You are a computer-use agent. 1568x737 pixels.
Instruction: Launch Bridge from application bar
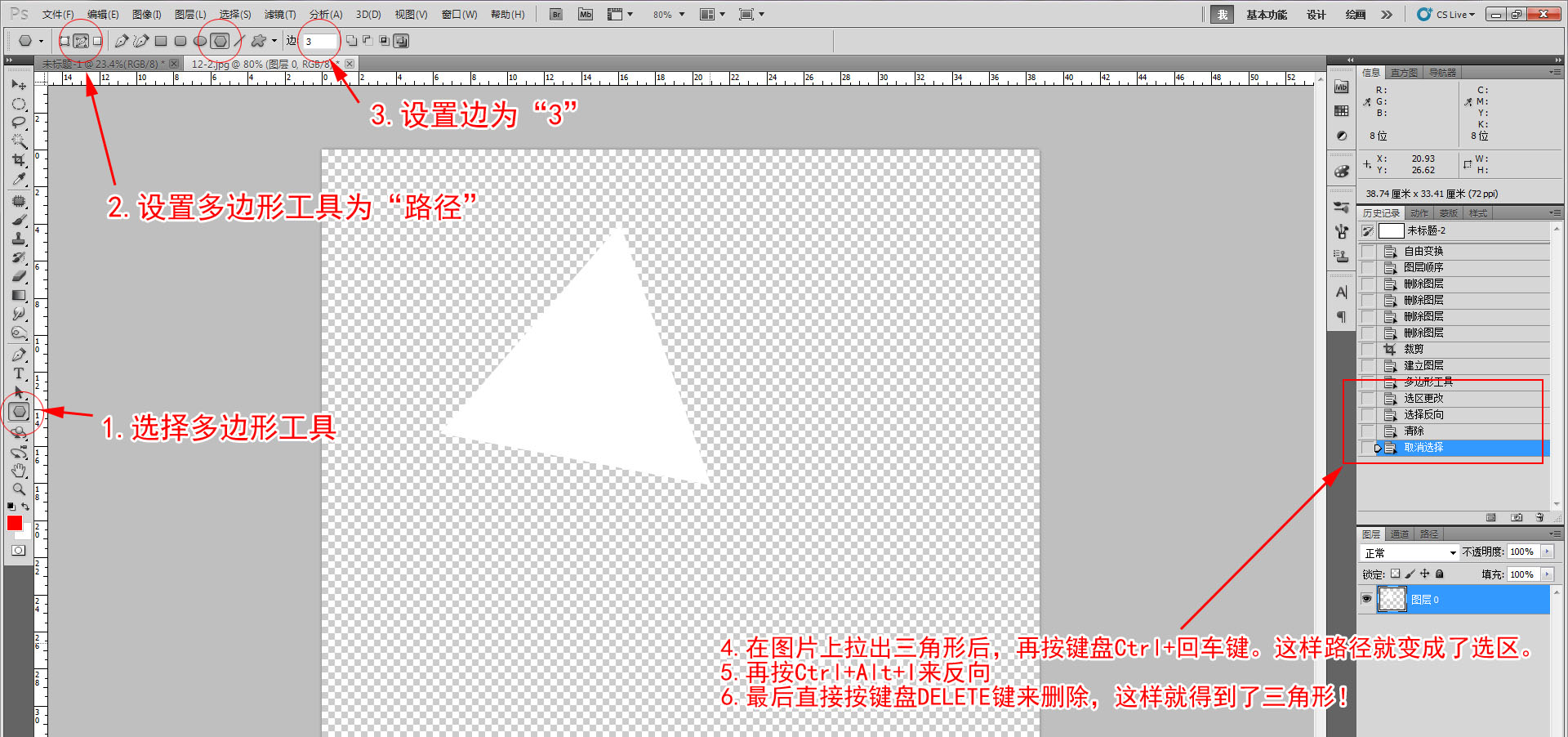(556, 14)
